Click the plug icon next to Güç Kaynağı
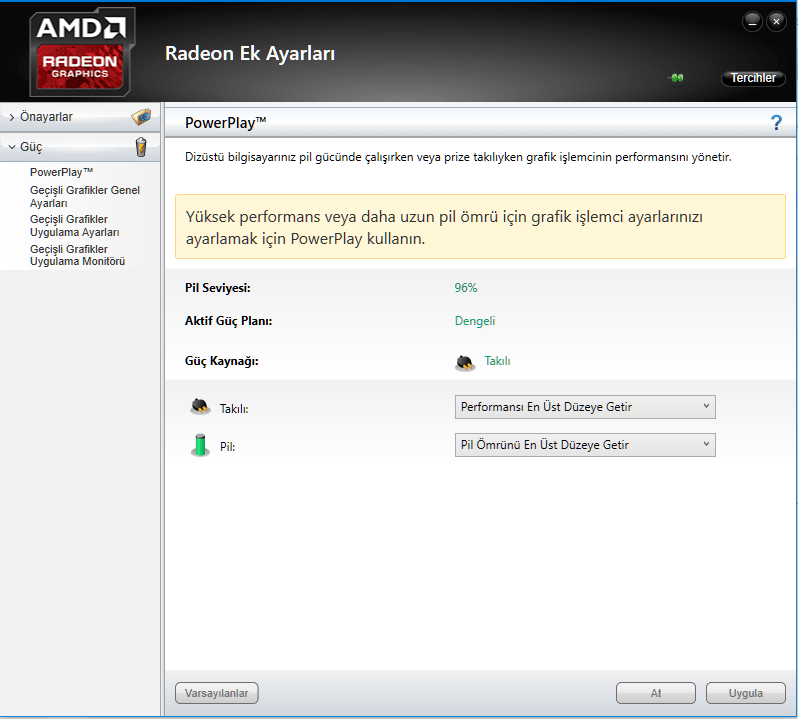Screen dimensions: 798x719 pos(465,362)
